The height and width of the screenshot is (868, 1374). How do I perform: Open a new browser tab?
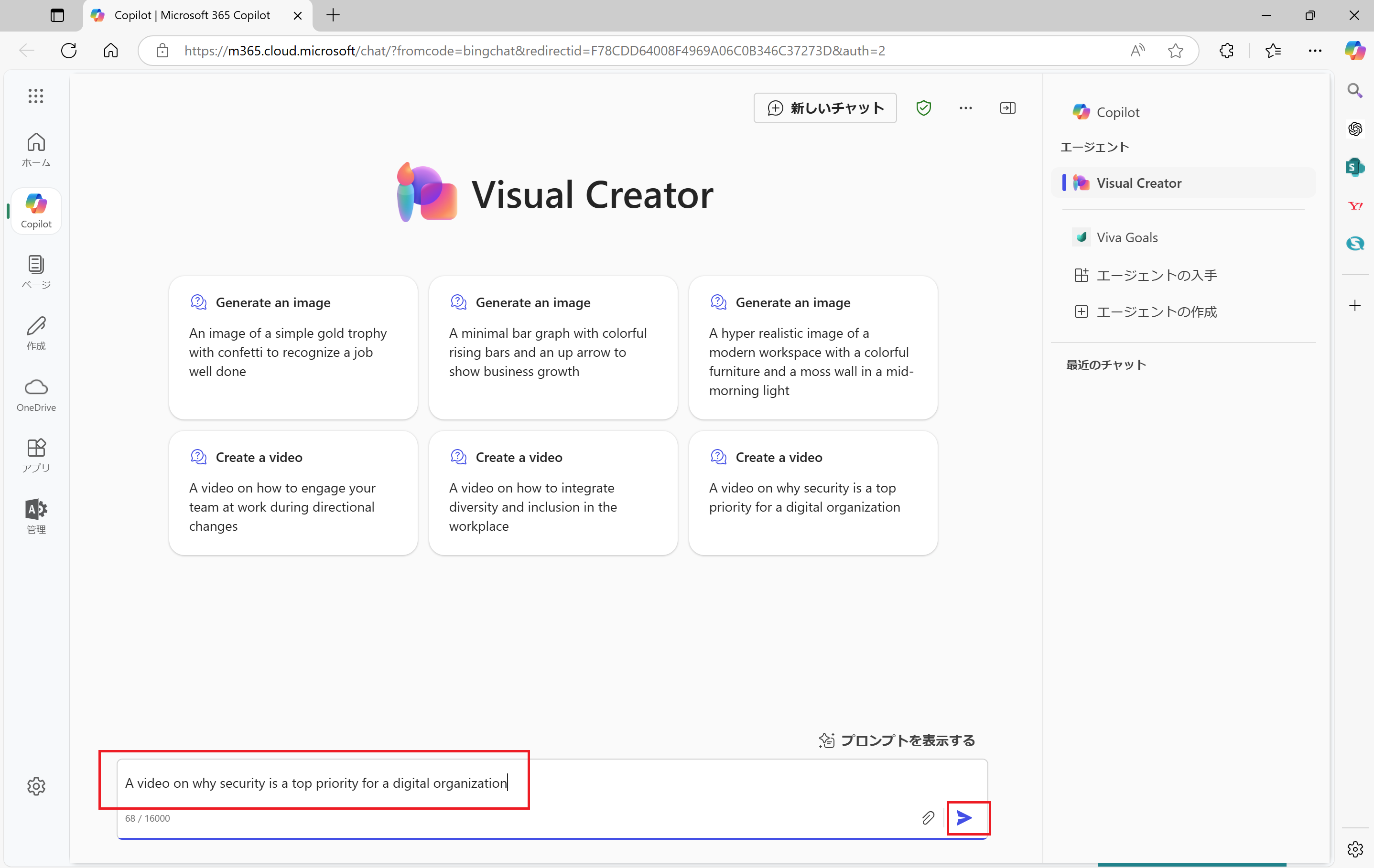coord(334,15)
